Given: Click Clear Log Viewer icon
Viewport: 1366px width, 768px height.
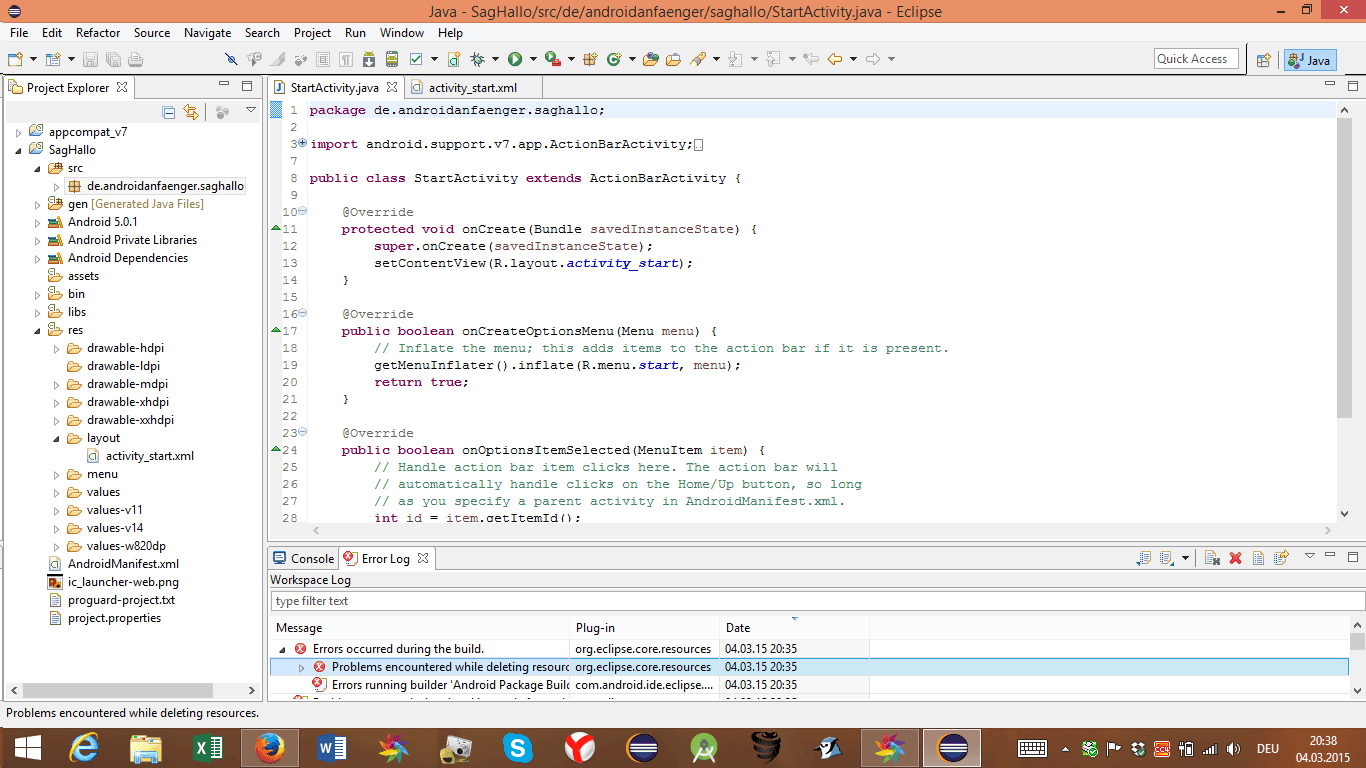Looking at the screenshot, I should tap(1212, 558).
